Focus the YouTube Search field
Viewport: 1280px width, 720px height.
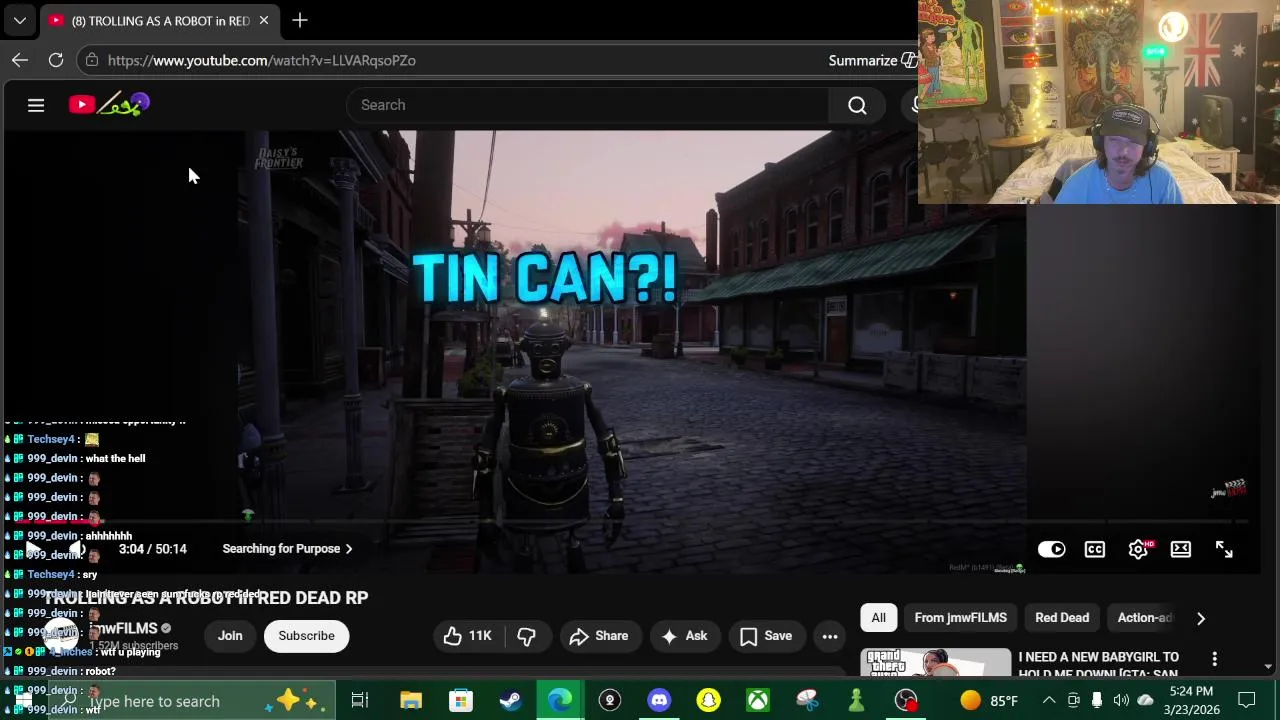pyautogui.click(x=590, y=105)
